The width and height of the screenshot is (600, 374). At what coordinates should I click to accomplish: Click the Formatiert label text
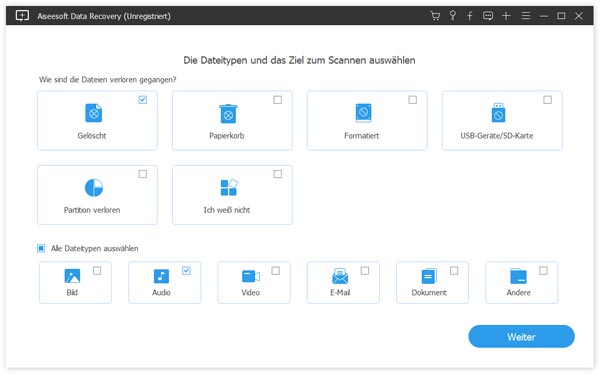(362, 136)
